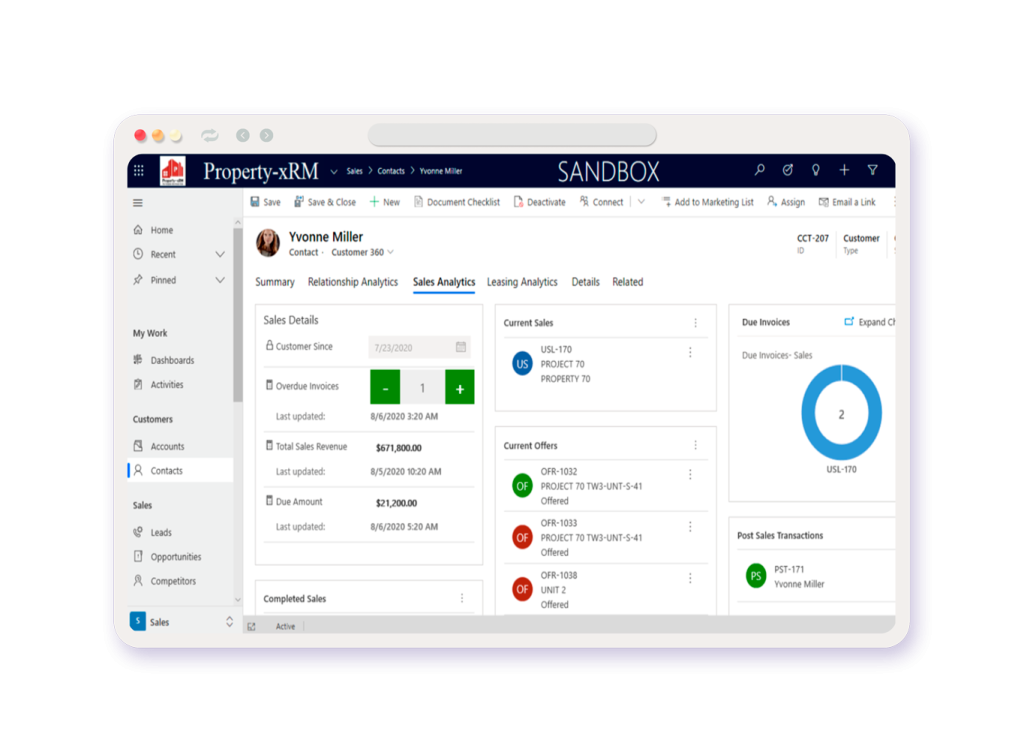Viewport: 1024px width, 749px height.
Task: Open the Details tab
Action: [x=585, y=282]
